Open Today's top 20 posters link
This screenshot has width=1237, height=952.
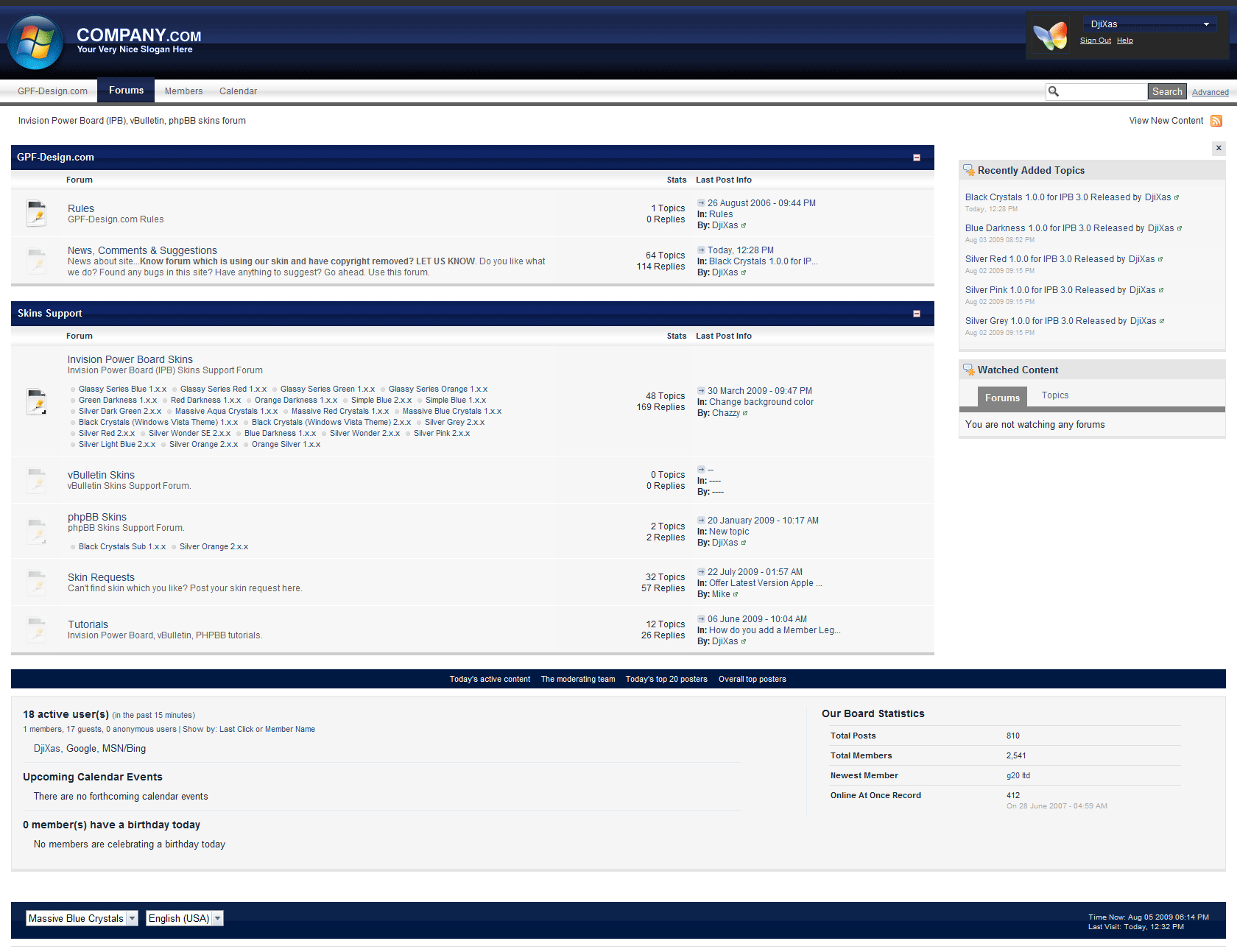point(666,679)
